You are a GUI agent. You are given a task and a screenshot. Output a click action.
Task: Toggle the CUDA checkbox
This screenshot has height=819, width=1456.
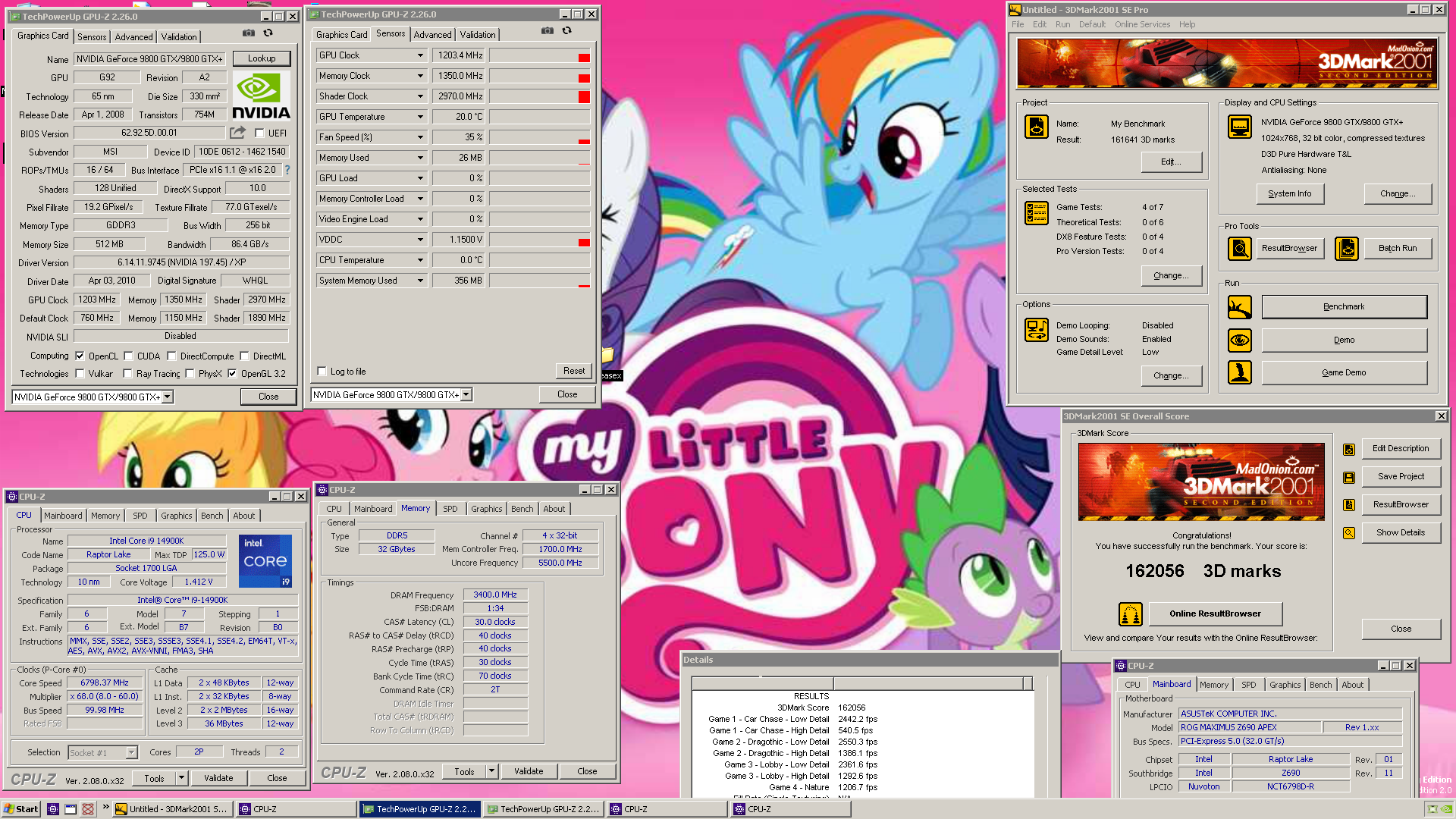[x=128, y=356]
